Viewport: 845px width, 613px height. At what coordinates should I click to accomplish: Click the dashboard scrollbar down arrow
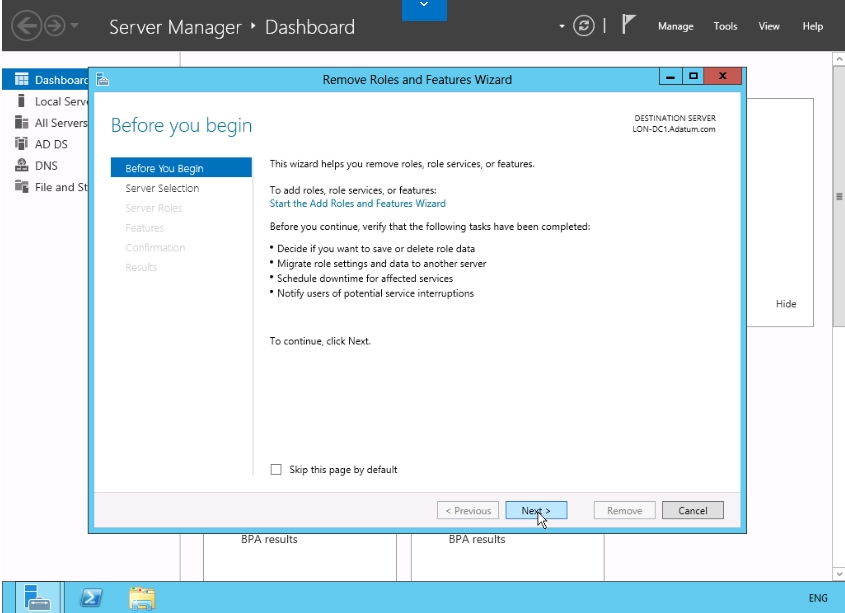click(839, 574)
